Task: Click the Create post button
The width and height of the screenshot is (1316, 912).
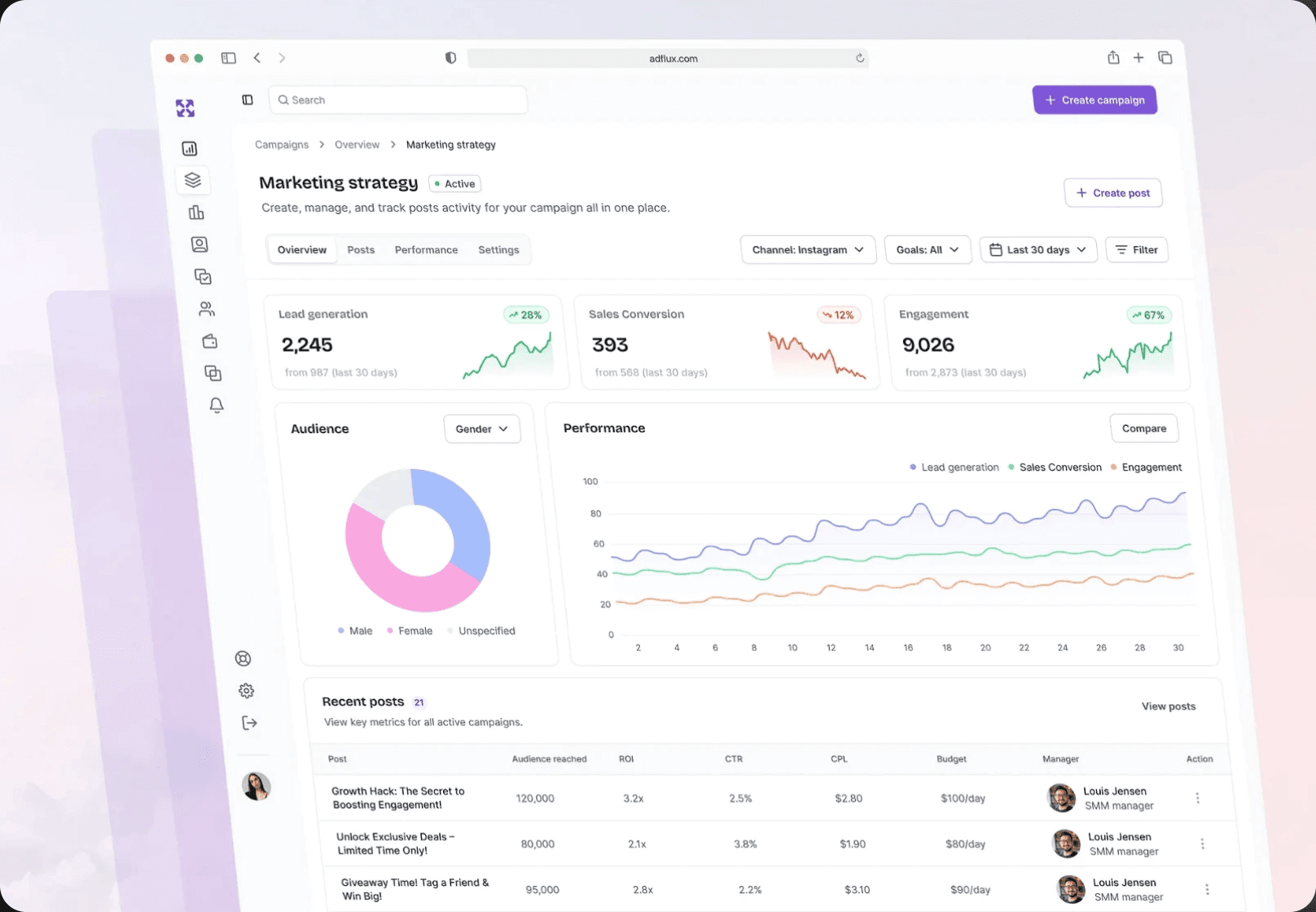Action: click(x=1113, y=193)
